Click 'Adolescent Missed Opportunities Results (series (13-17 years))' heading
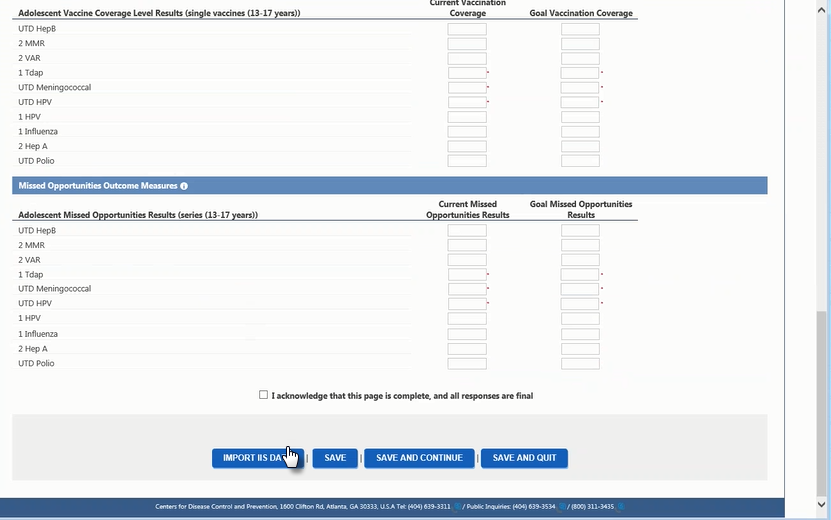Image resolution: width=831 pixels, height=520 pixels. coord(138,215)
